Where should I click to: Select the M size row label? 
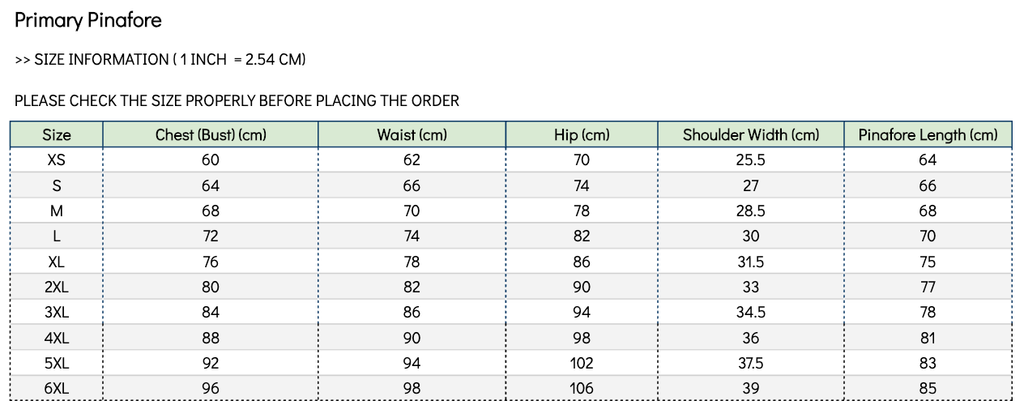tap(57, 211)
